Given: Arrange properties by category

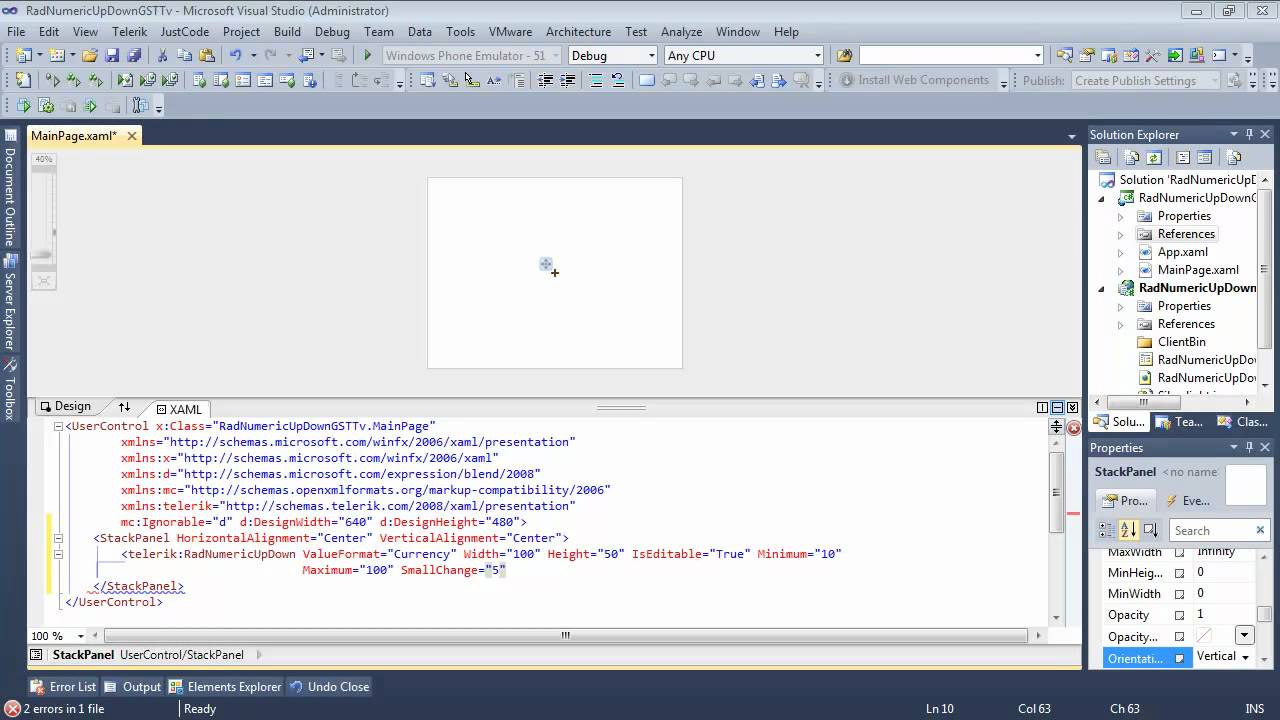Looking at the screenshot, I should tap(1106, 530).
